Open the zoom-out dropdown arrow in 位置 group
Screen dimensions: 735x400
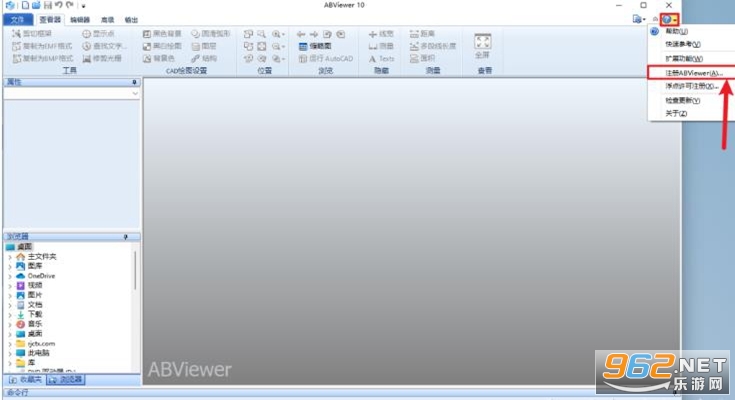tap(283, 46)
